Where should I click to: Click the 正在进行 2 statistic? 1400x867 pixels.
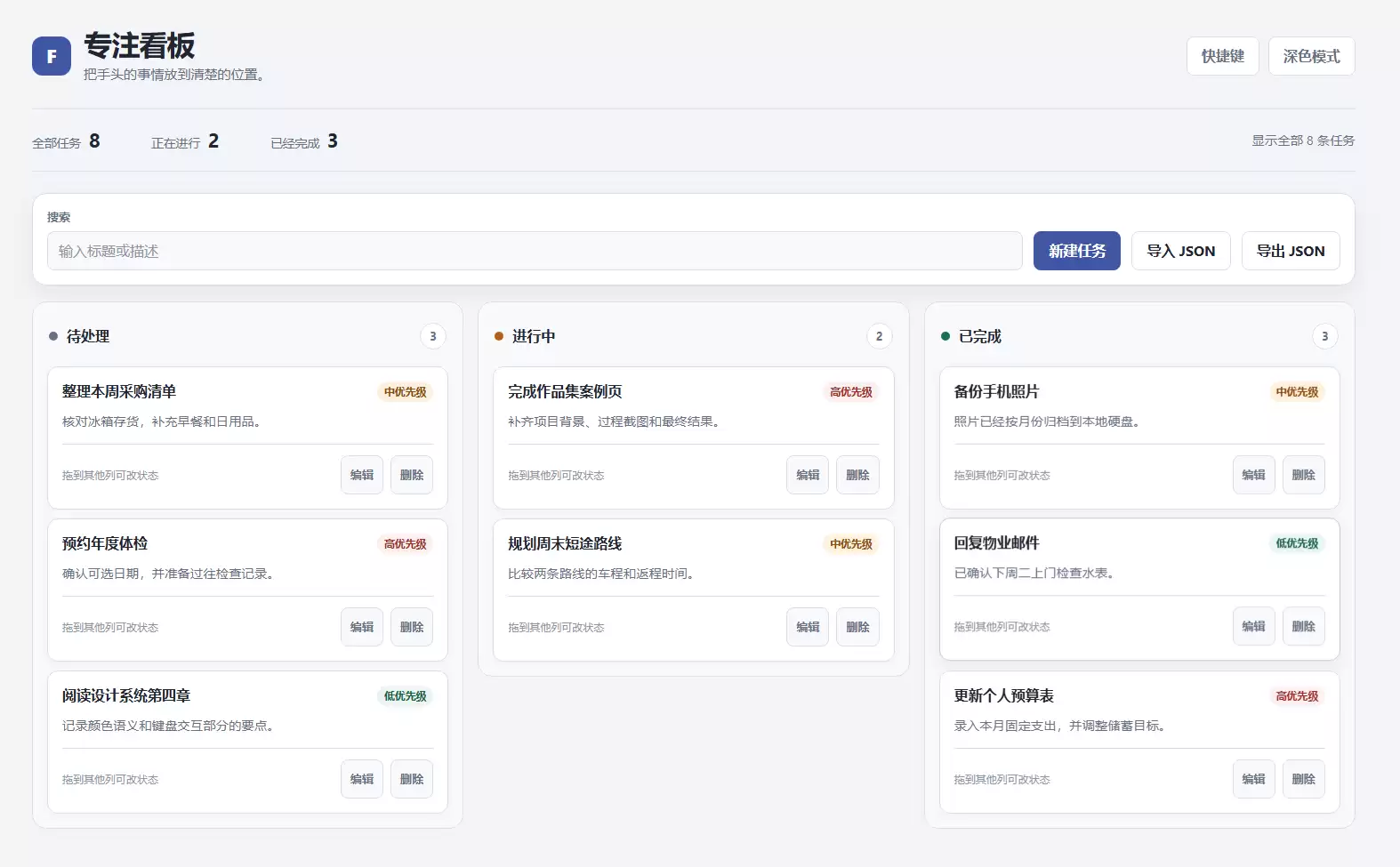click(185, 141)
